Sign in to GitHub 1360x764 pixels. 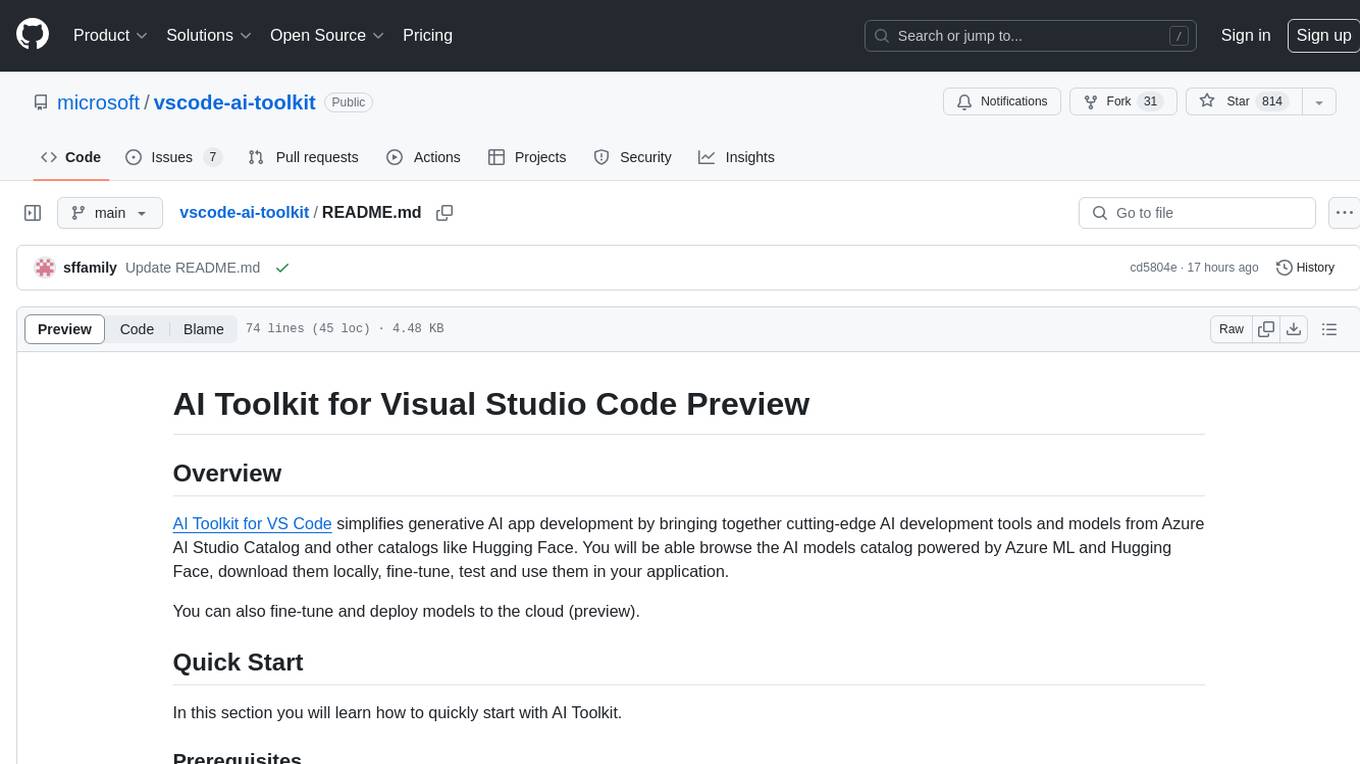coord(1245,35)
